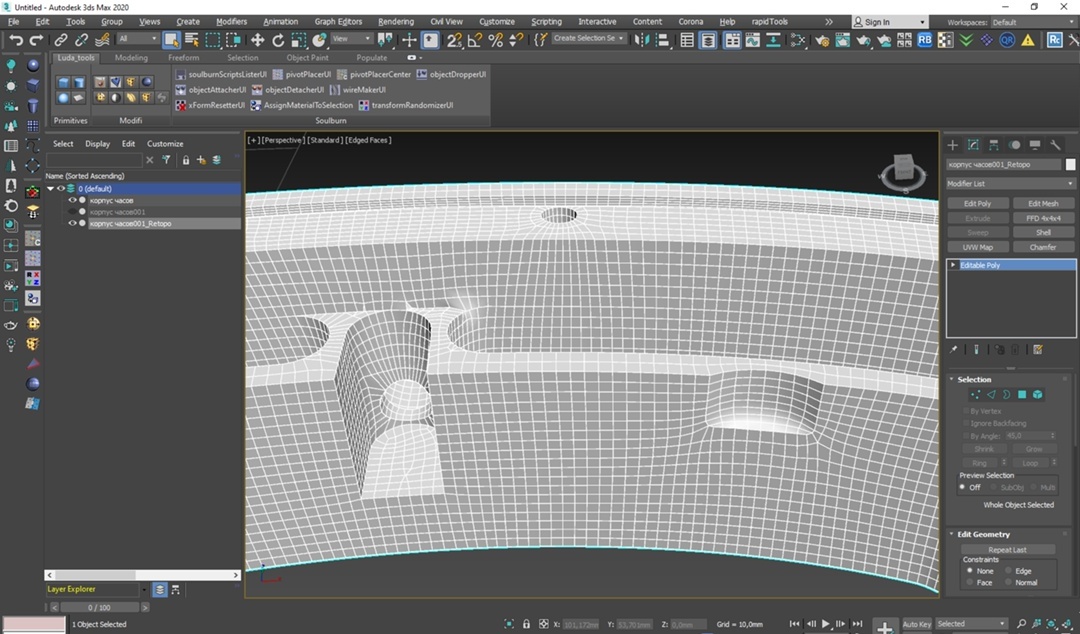Viewport: 1080px width, 634px height.
Task: Toggle the Percent Snap tool
Action: click(x=495, y=40)
